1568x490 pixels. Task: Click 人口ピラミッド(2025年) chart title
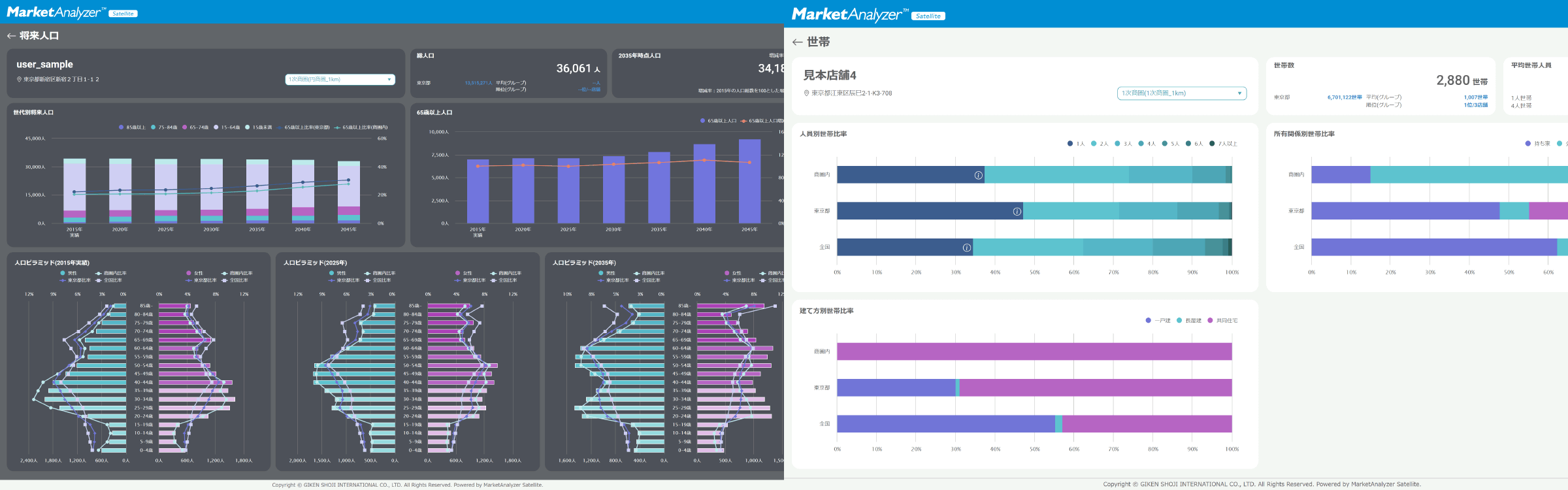pos(316,263)
